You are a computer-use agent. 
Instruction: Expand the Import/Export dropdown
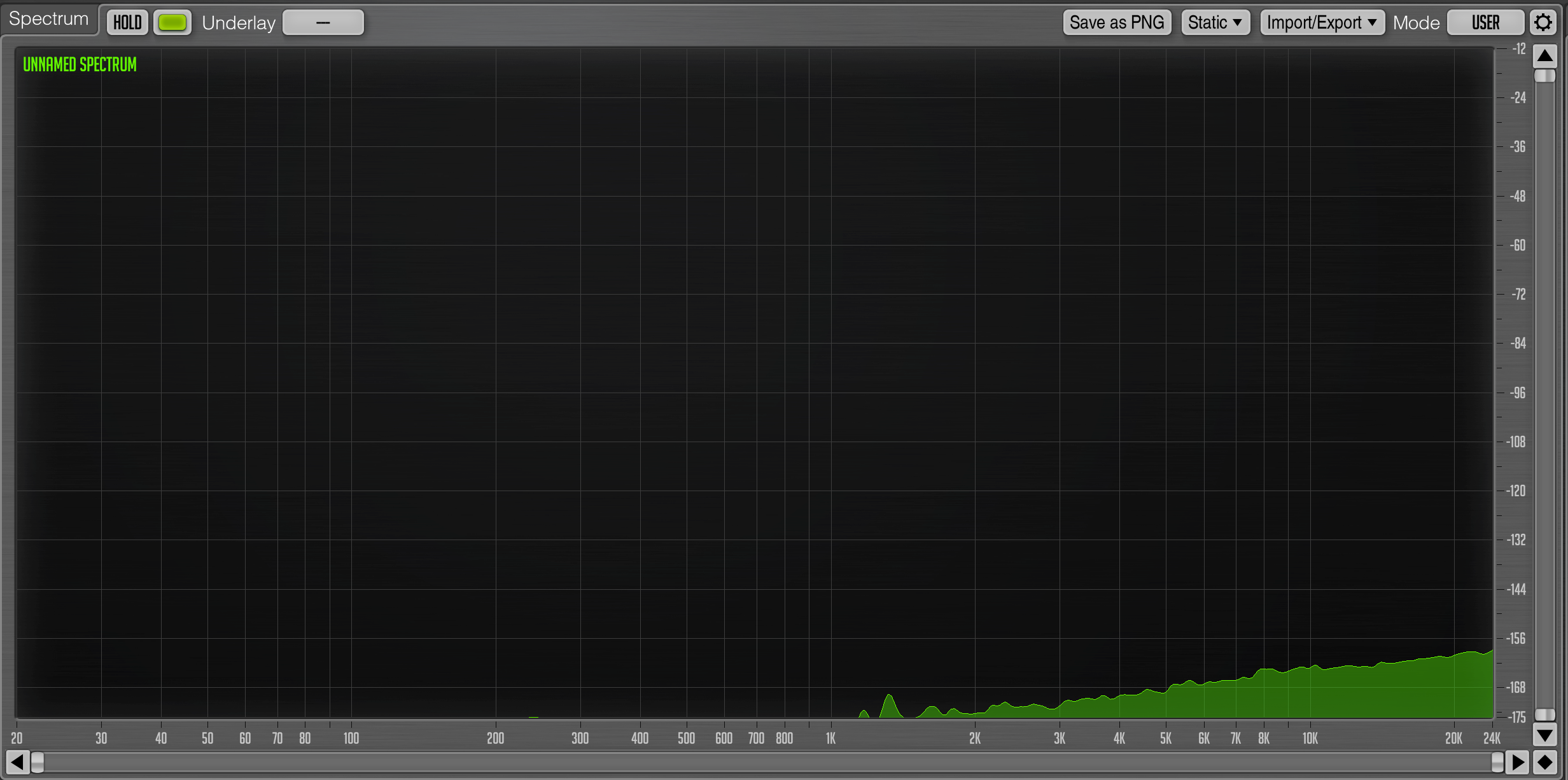click(1322, 23)
